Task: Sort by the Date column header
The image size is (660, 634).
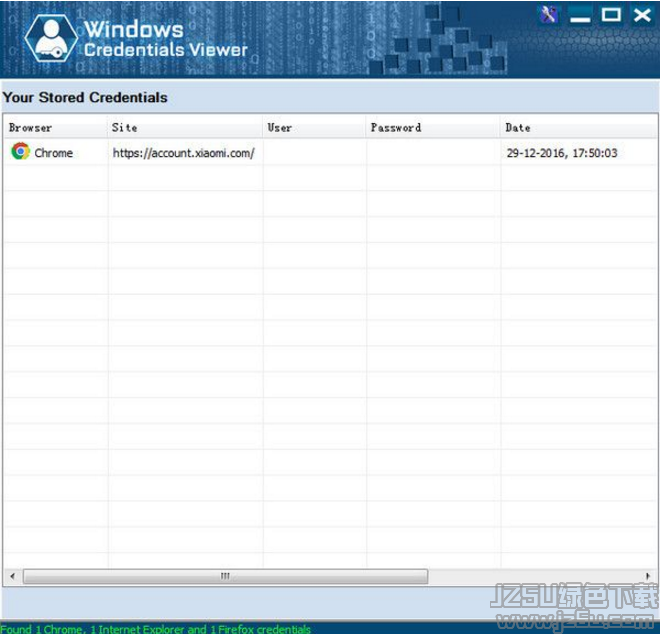Action: (x=579, y=128)
